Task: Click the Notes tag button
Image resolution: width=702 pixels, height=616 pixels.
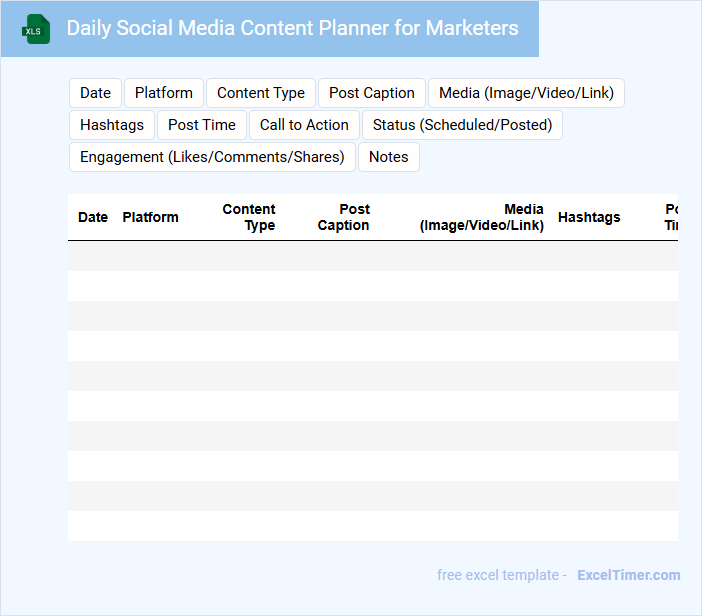Action: click(x=389, y=157)
